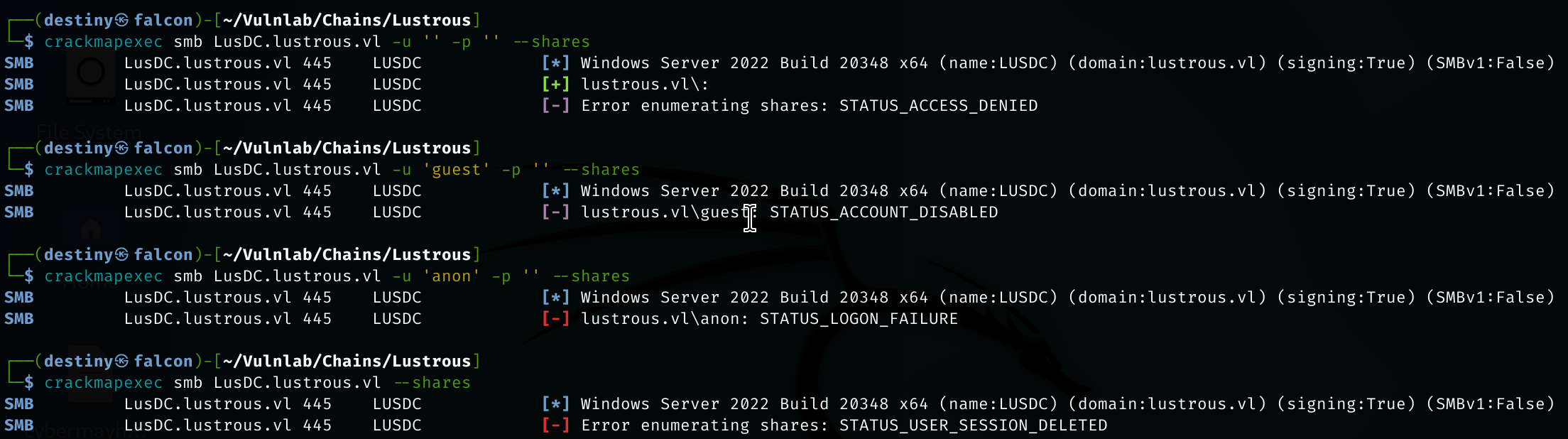This screenshot has height=439, width=1568.
Task: Click crackmapexec in the last command
Action: tap(103, 383)
